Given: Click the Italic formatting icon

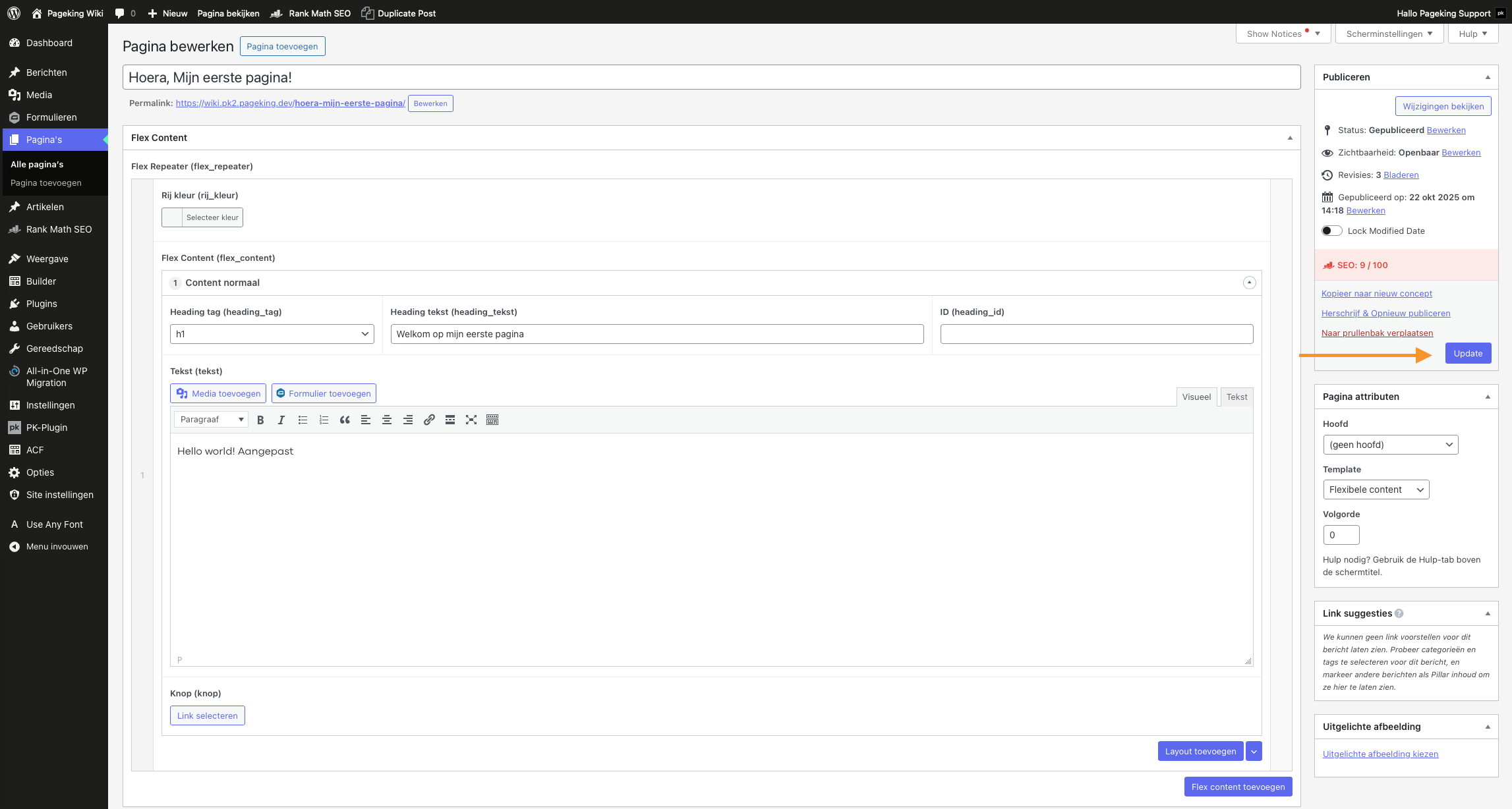Looking at the screenshot, I should point(281,420).
